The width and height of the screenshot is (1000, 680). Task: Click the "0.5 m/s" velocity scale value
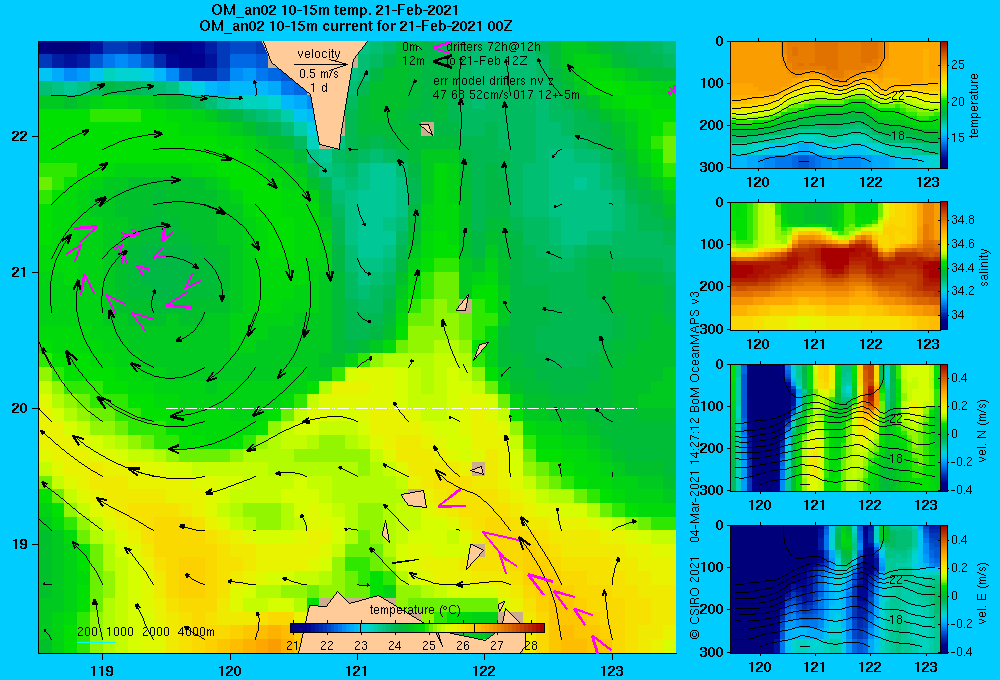(x=318, y=74)
